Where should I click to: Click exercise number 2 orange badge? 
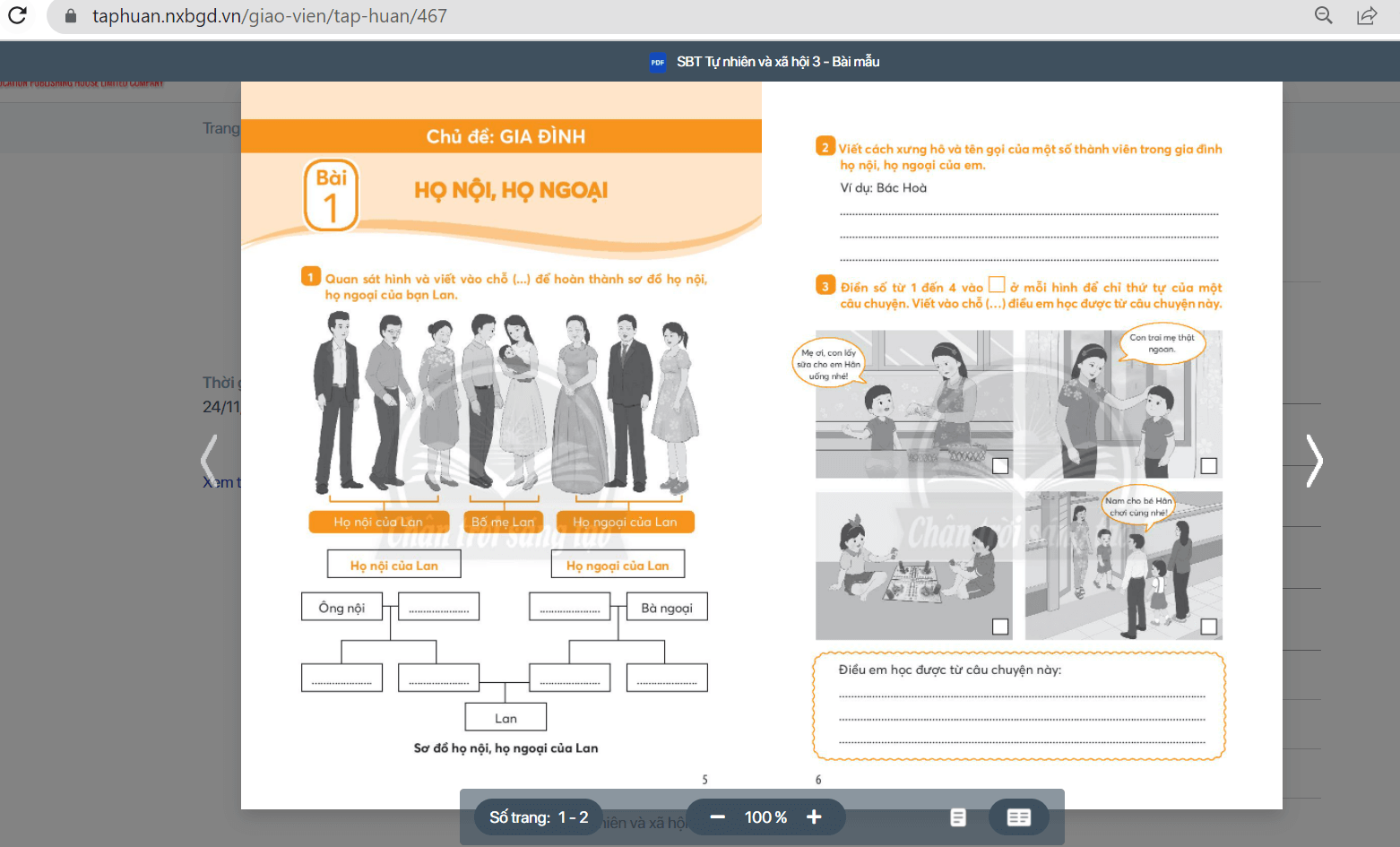click(x=825, y=147)
